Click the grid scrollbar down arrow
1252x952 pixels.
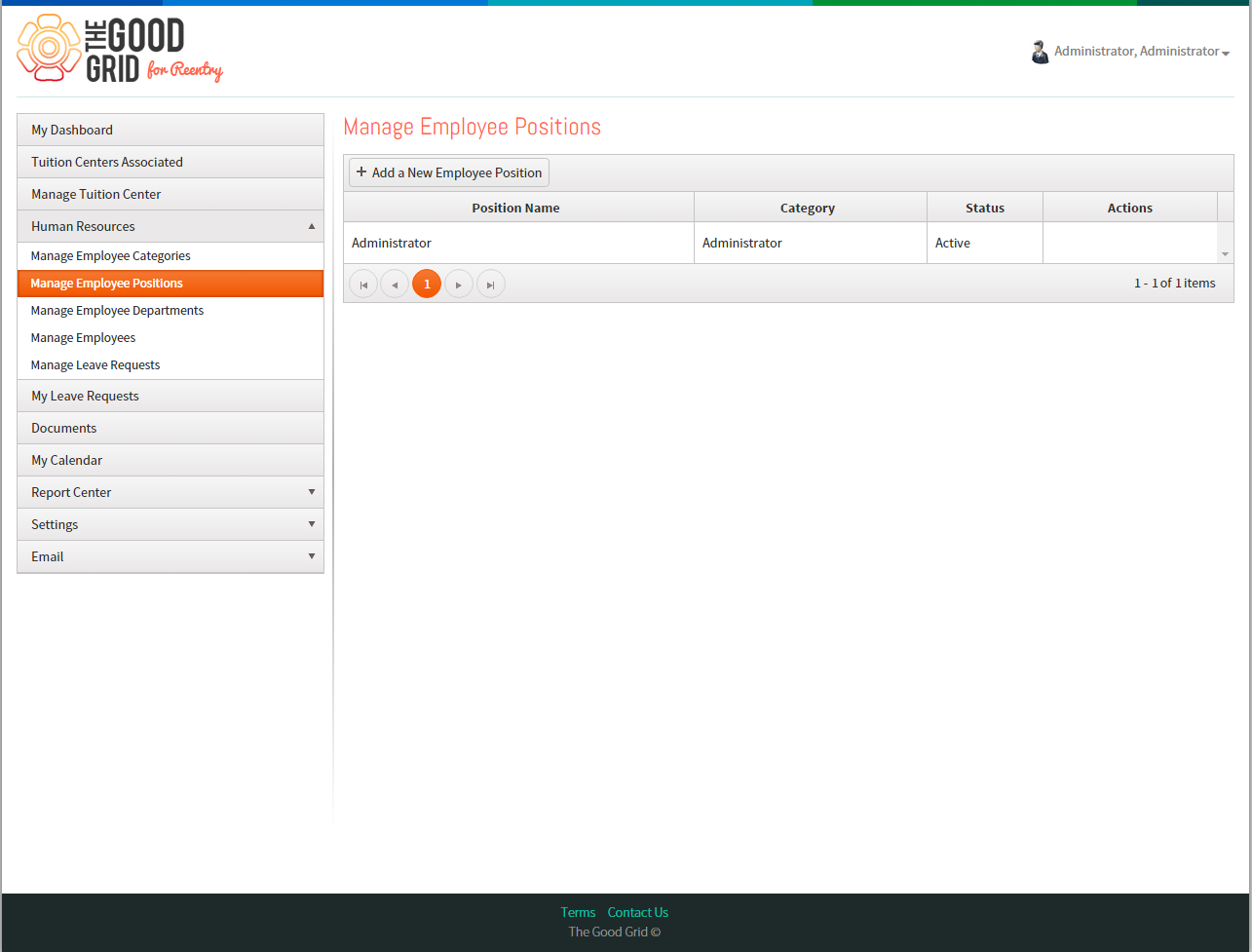coord(1225,254)
